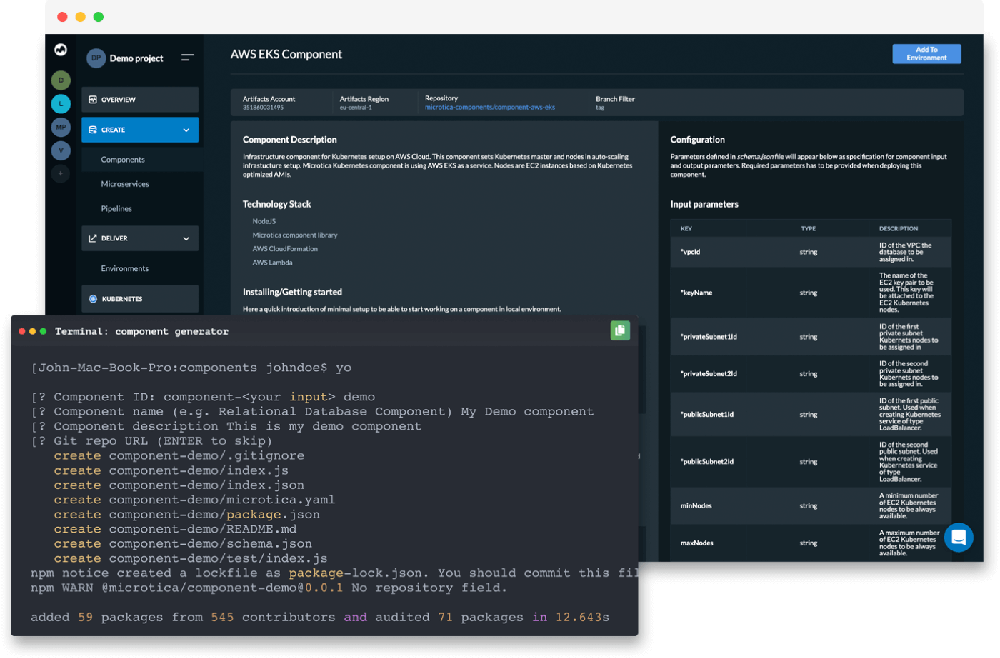Close the terminal window with red dot

[22, 332]
